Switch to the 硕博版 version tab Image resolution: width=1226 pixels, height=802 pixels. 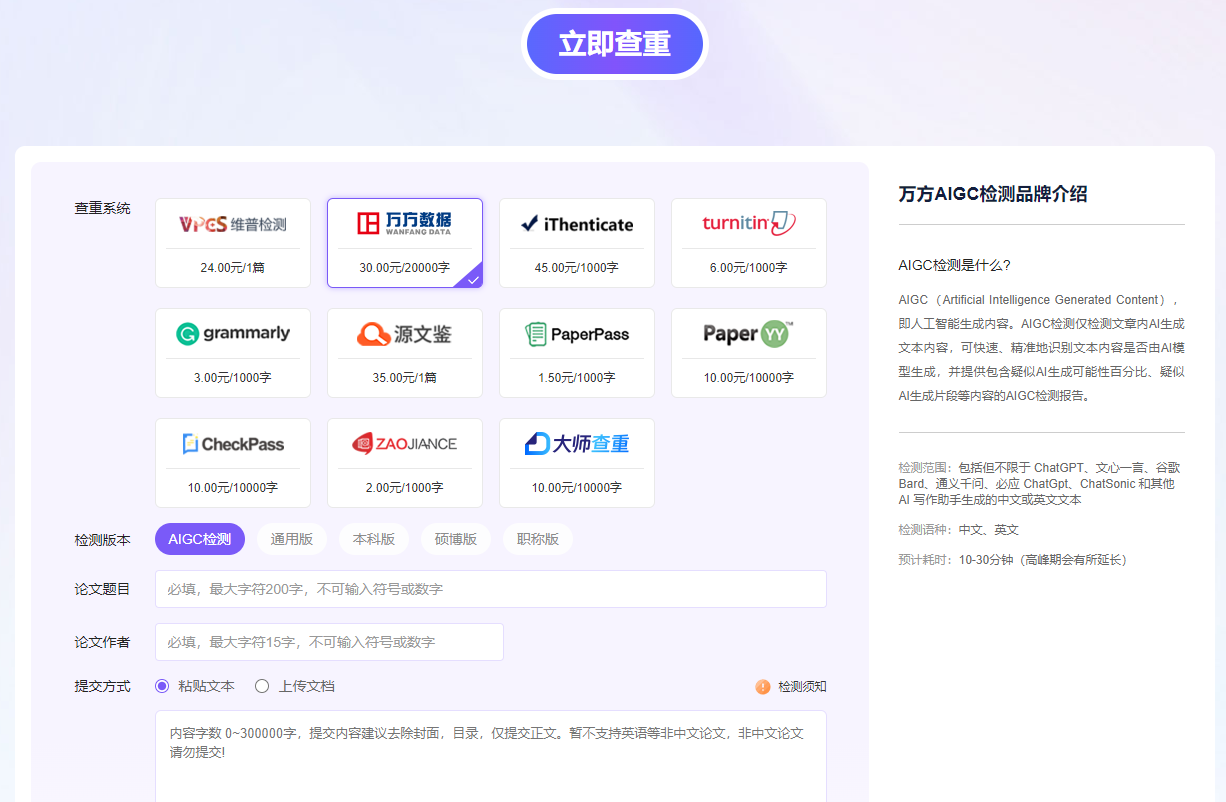(456, 539)
